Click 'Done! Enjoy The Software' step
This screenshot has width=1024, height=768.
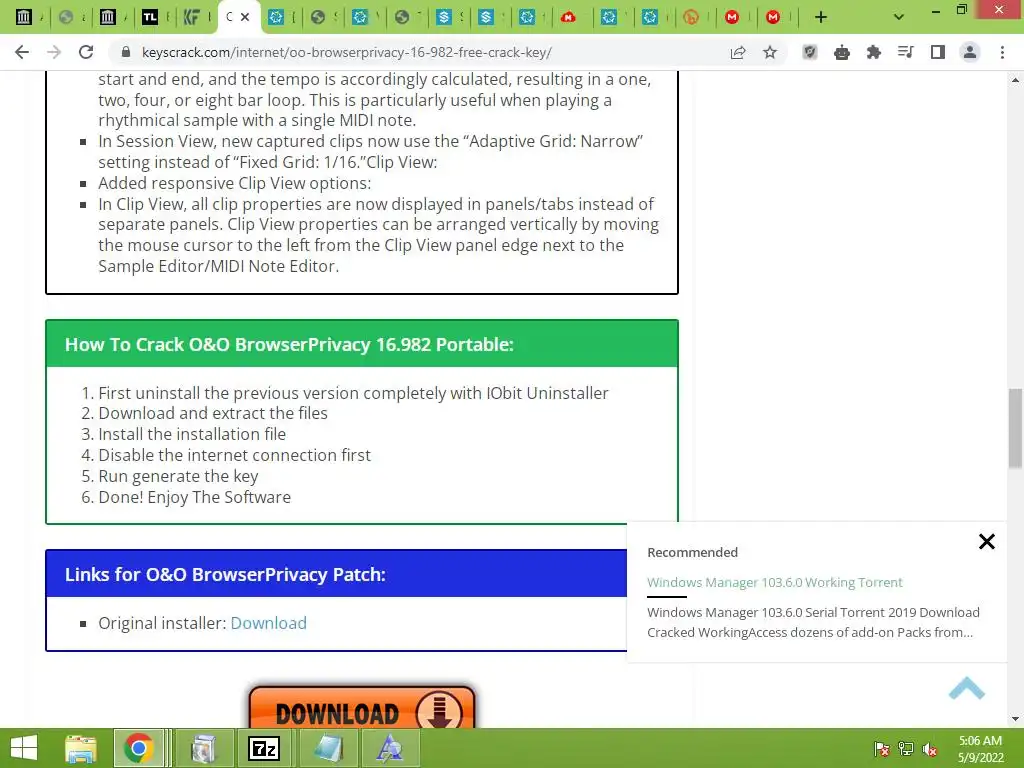pyautogui.click(x=195, y=497)
